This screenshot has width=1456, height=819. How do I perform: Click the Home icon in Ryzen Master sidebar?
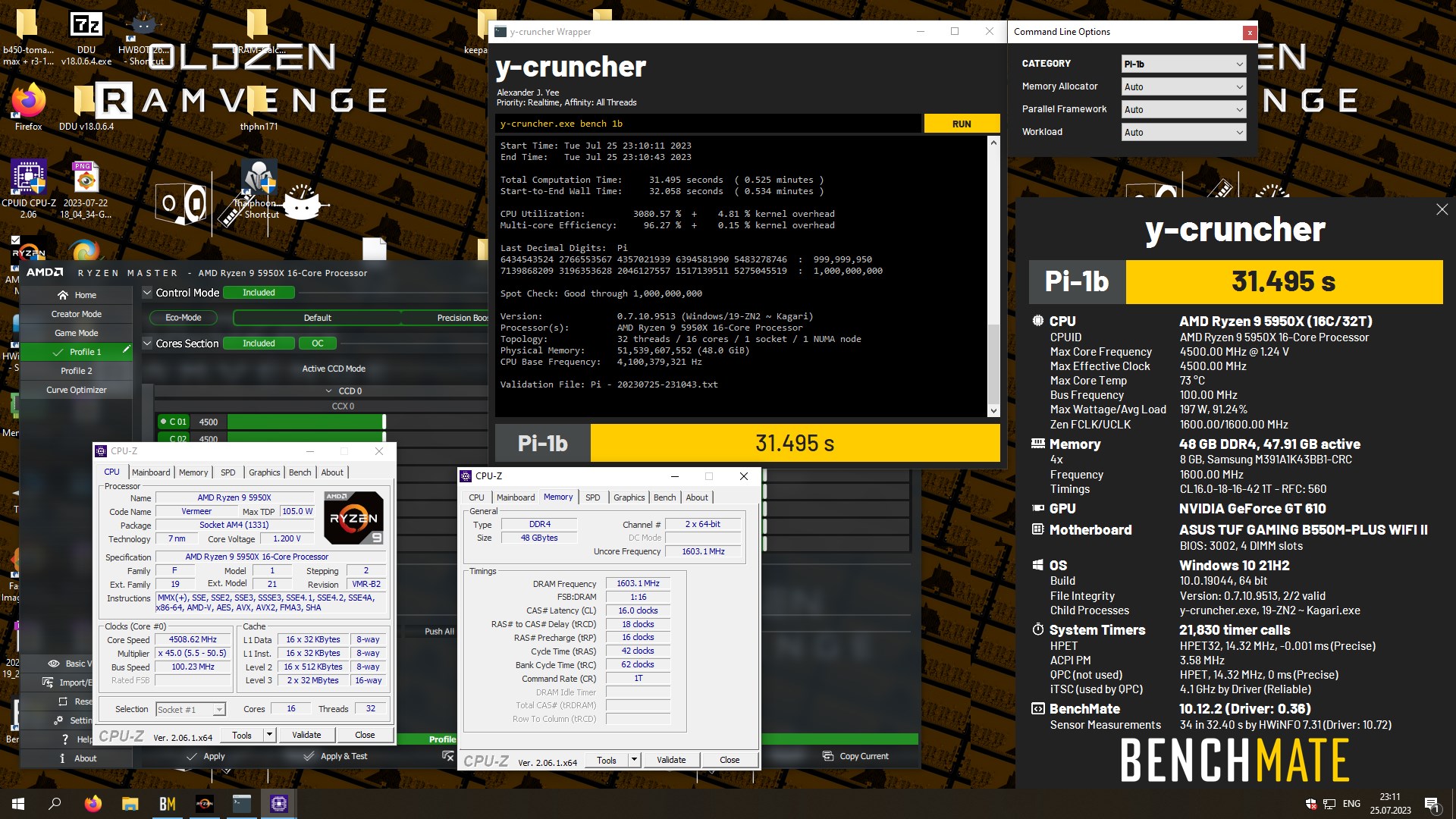tap(63, 295)
